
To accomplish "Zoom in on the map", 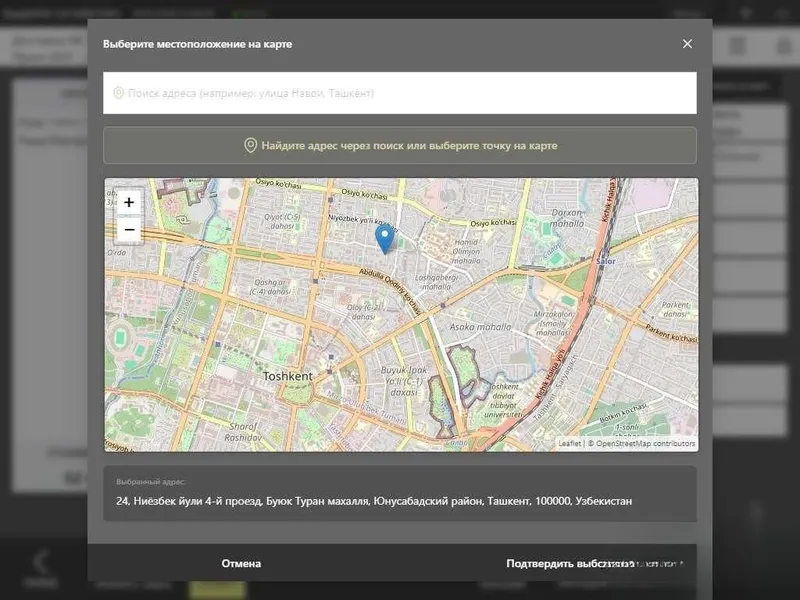I will pyautogui.click(x=129, y=203).
